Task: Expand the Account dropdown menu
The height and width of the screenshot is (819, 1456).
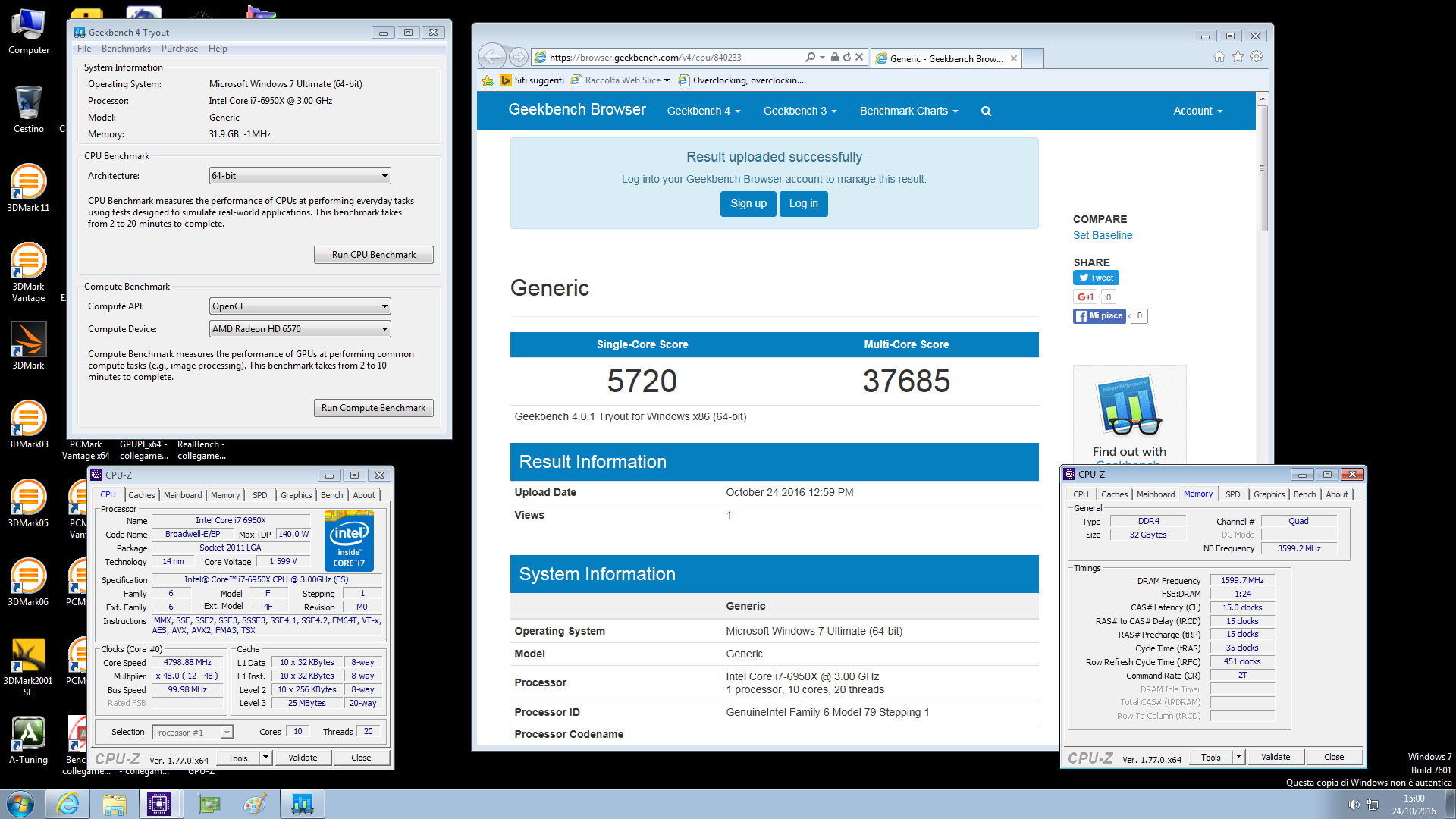Action: pyautogui.click(x=1197, y=111)
